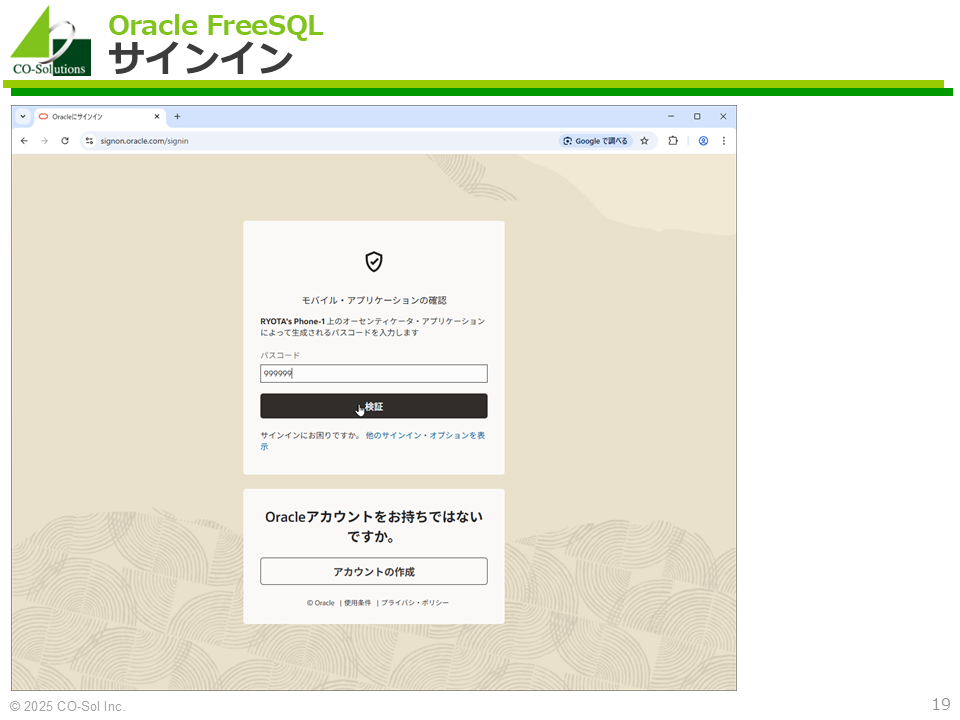Open the browser extensions puzzle icon
The width and height of the screenshot is (960, 720).
pos(673,141)
